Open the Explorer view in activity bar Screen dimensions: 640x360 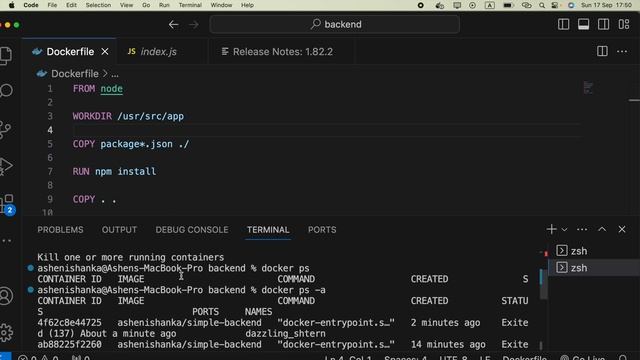point(6,56)
